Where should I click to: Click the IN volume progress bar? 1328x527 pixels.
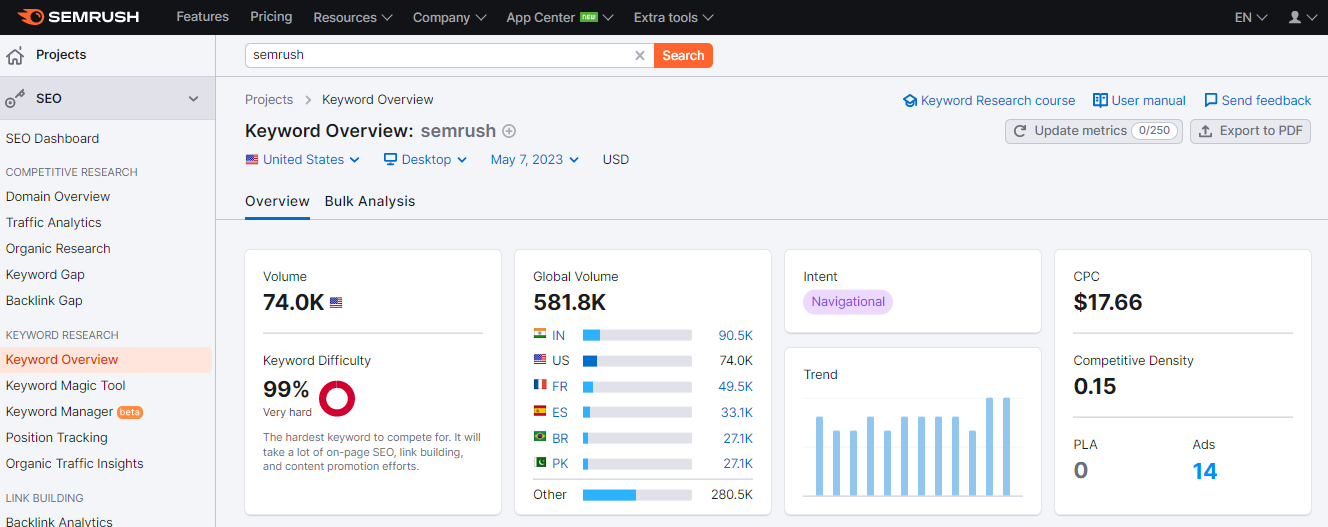[x=637, y=335]
